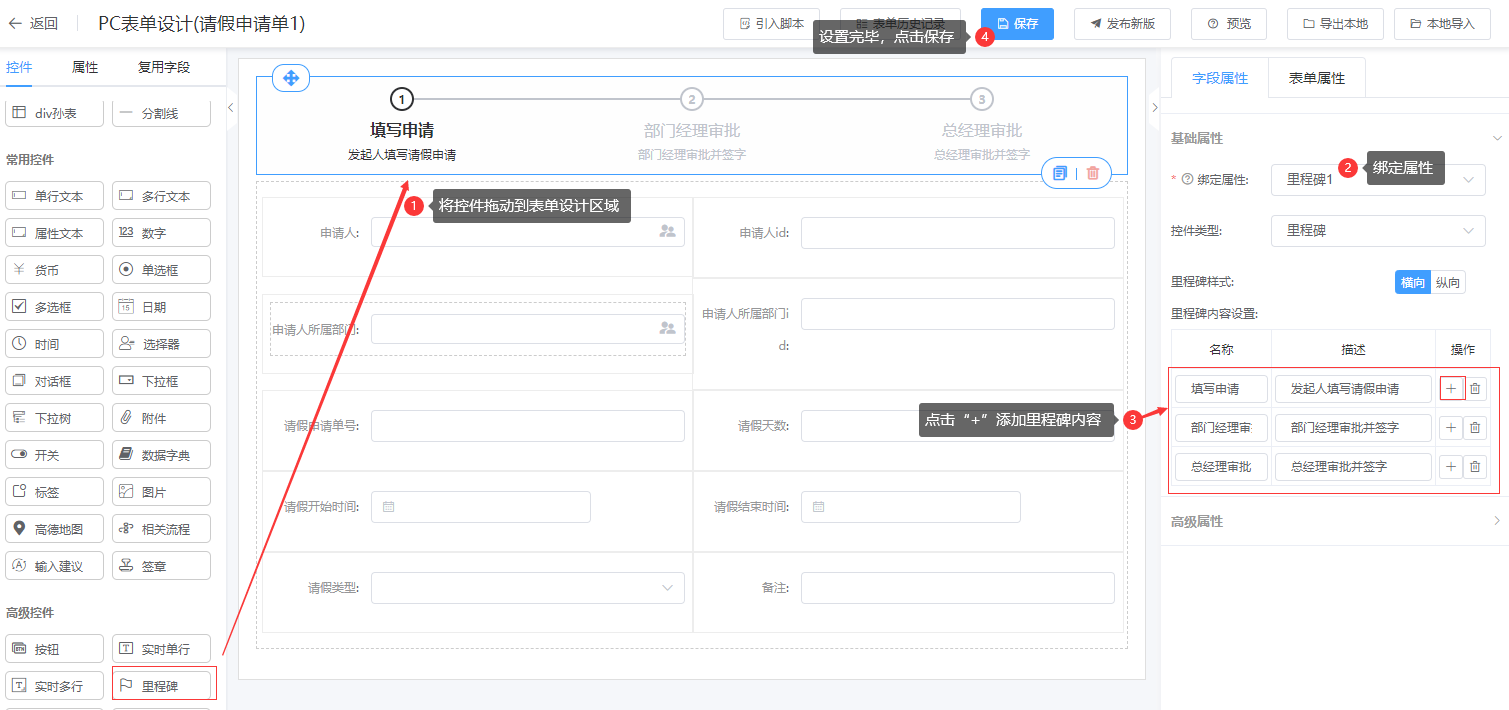Add a row after 填写申请 milestone
The image size is (1509, 710).
click(x=1452, y=388)
